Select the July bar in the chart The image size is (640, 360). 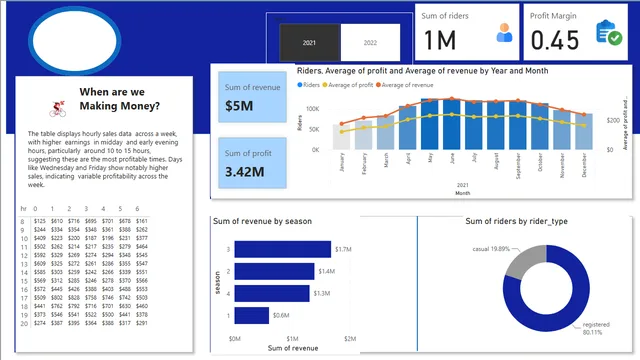(474, 125)
